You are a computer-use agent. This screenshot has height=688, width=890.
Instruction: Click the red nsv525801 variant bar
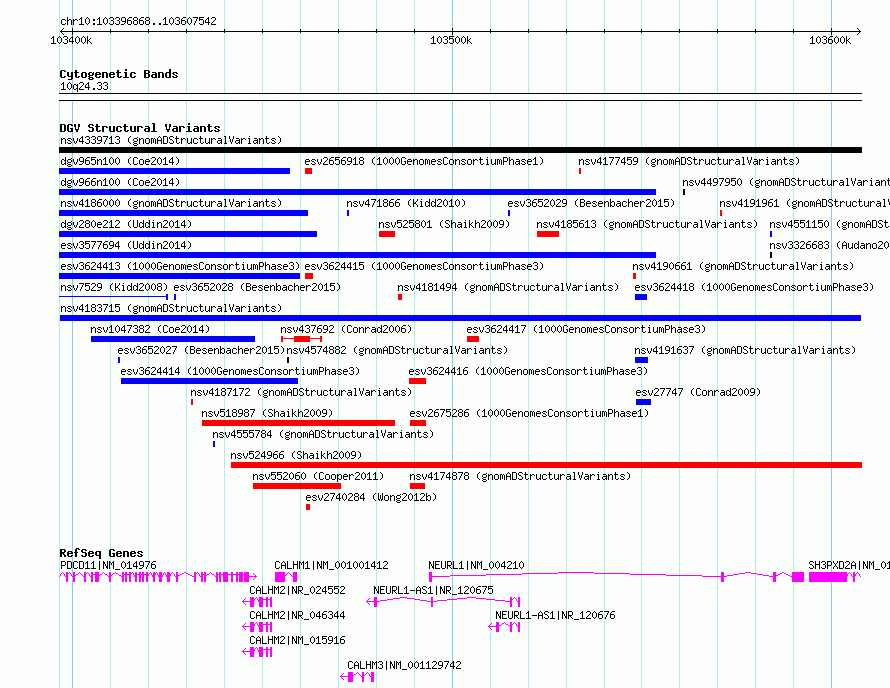[387, 234]
